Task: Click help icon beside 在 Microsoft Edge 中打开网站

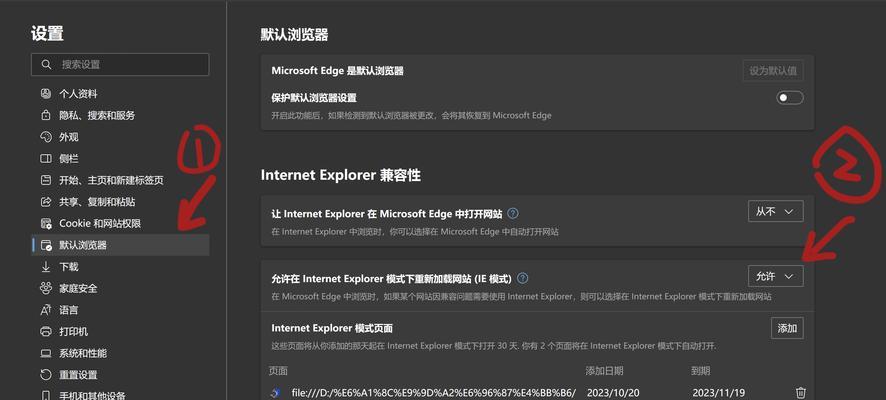Action: (x=513, y=214)
